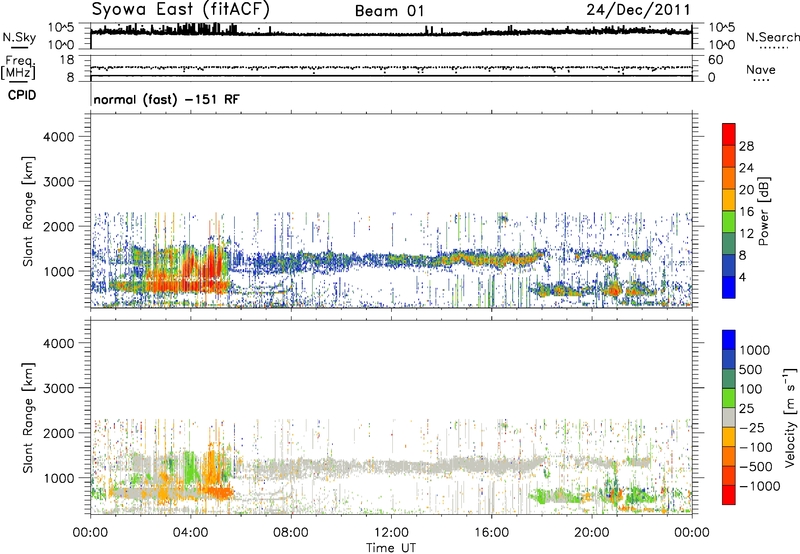Click the '08:00' time tick label

coord(291,533)
